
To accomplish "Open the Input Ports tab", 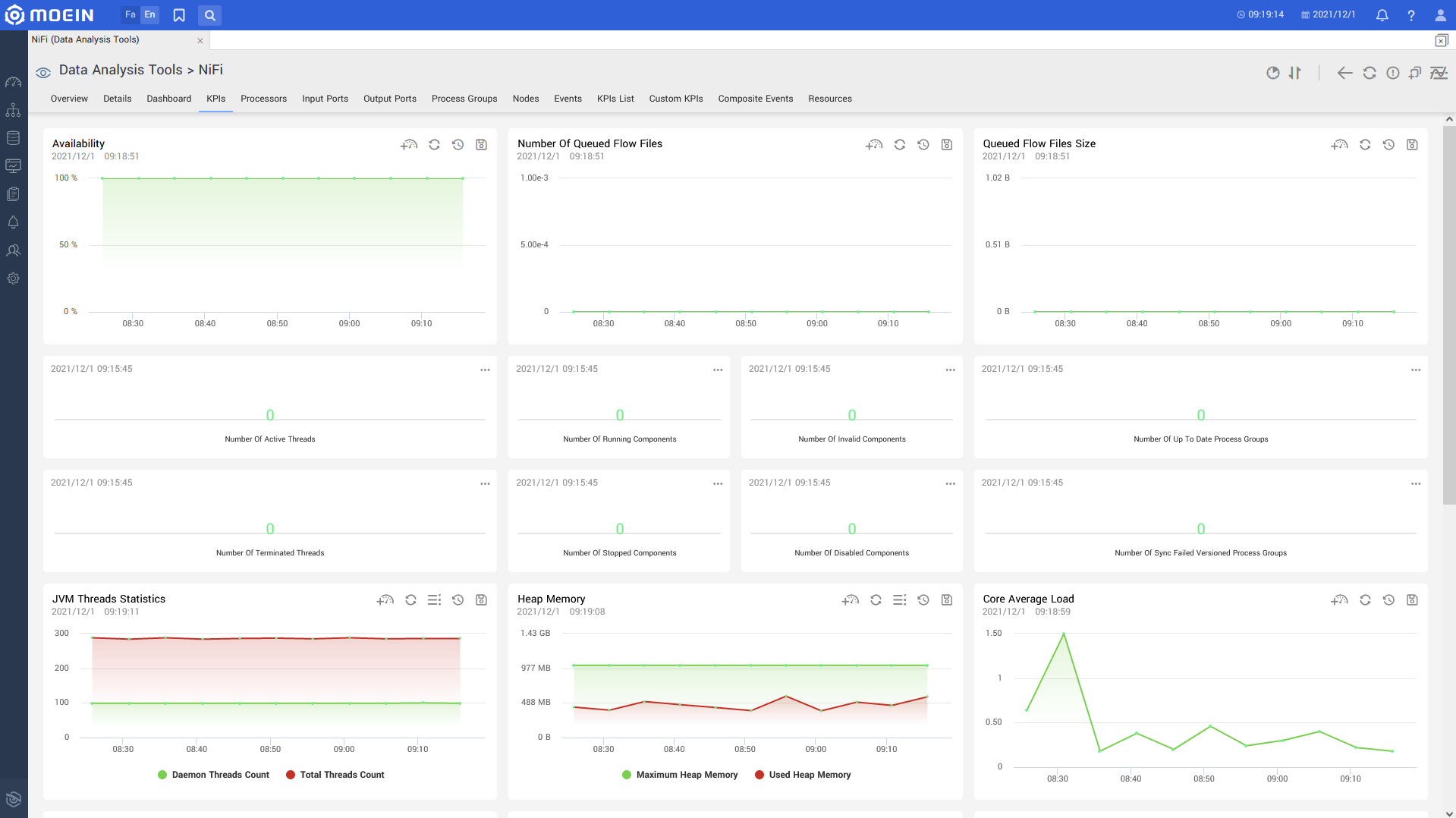I will click(x=325, y=99).
